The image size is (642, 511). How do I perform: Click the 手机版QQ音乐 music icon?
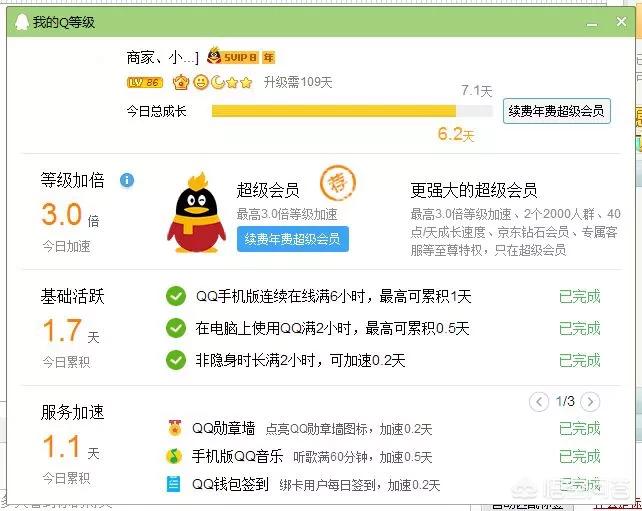coord(174,456)
